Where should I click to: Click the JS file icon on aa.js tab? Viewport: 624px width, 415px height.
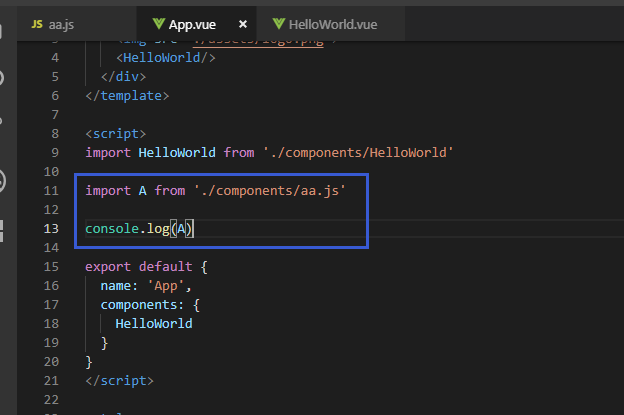[x=37, y=24]
